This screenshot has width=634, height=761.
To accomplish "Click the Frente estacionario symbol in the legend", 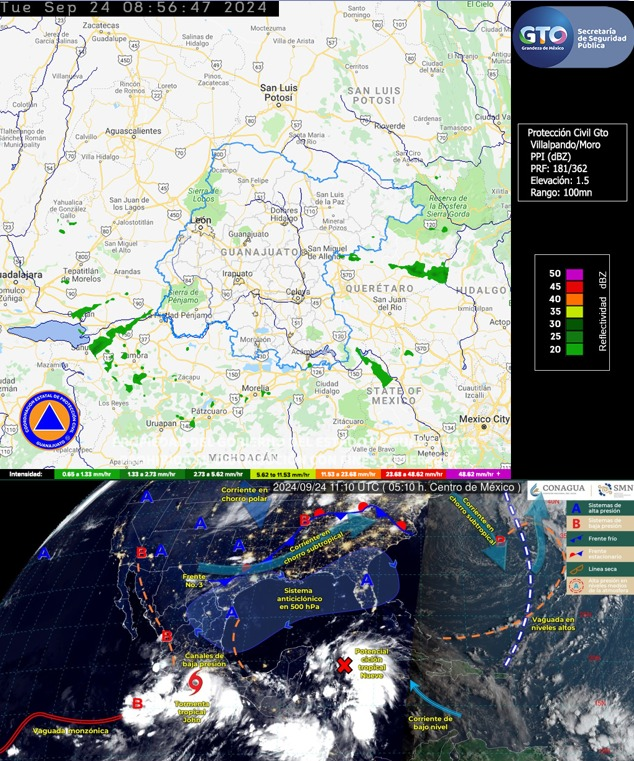I will (x=576, y=554).
